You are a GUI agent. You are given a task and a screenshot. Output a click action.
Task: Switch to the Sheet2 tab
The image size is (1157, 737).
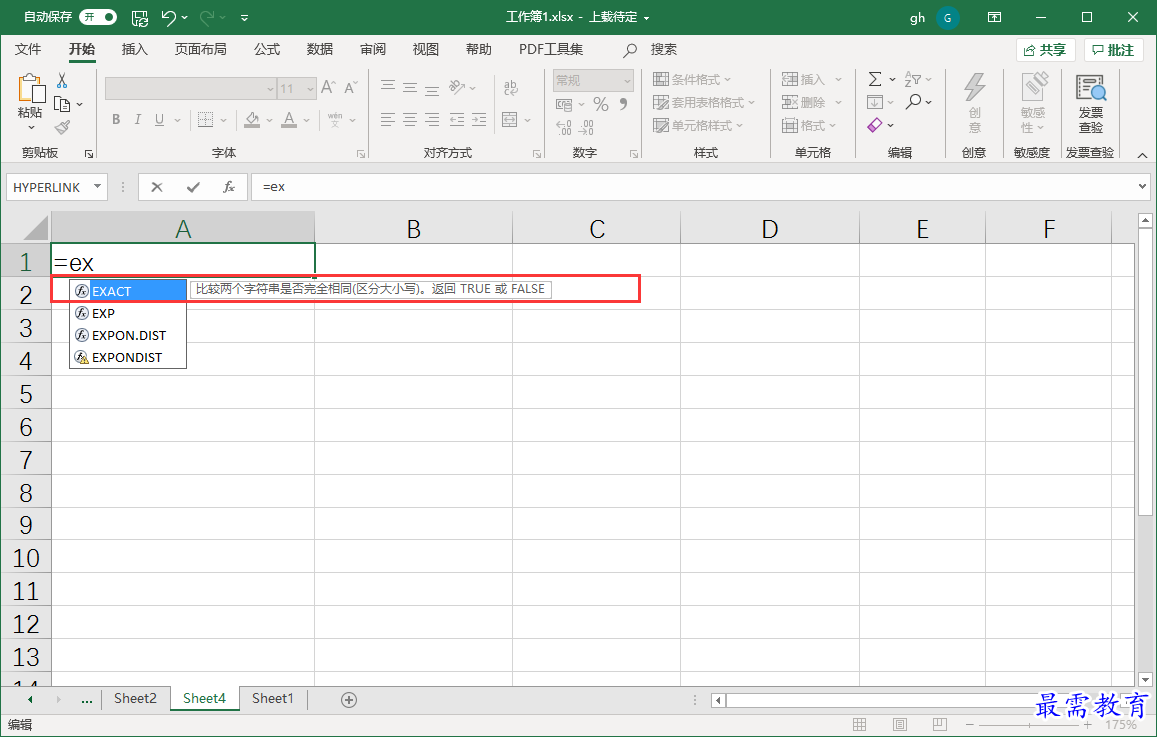click(135, 698)
